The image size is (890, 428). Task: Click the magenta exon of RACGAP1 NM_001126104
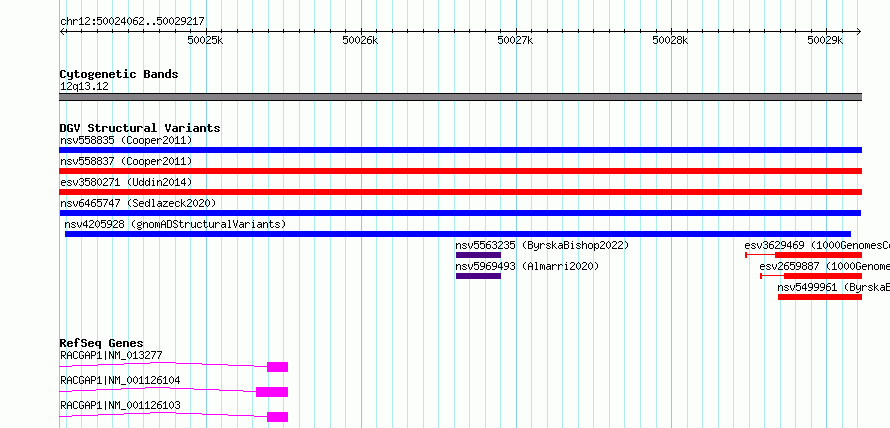point(272,392)
